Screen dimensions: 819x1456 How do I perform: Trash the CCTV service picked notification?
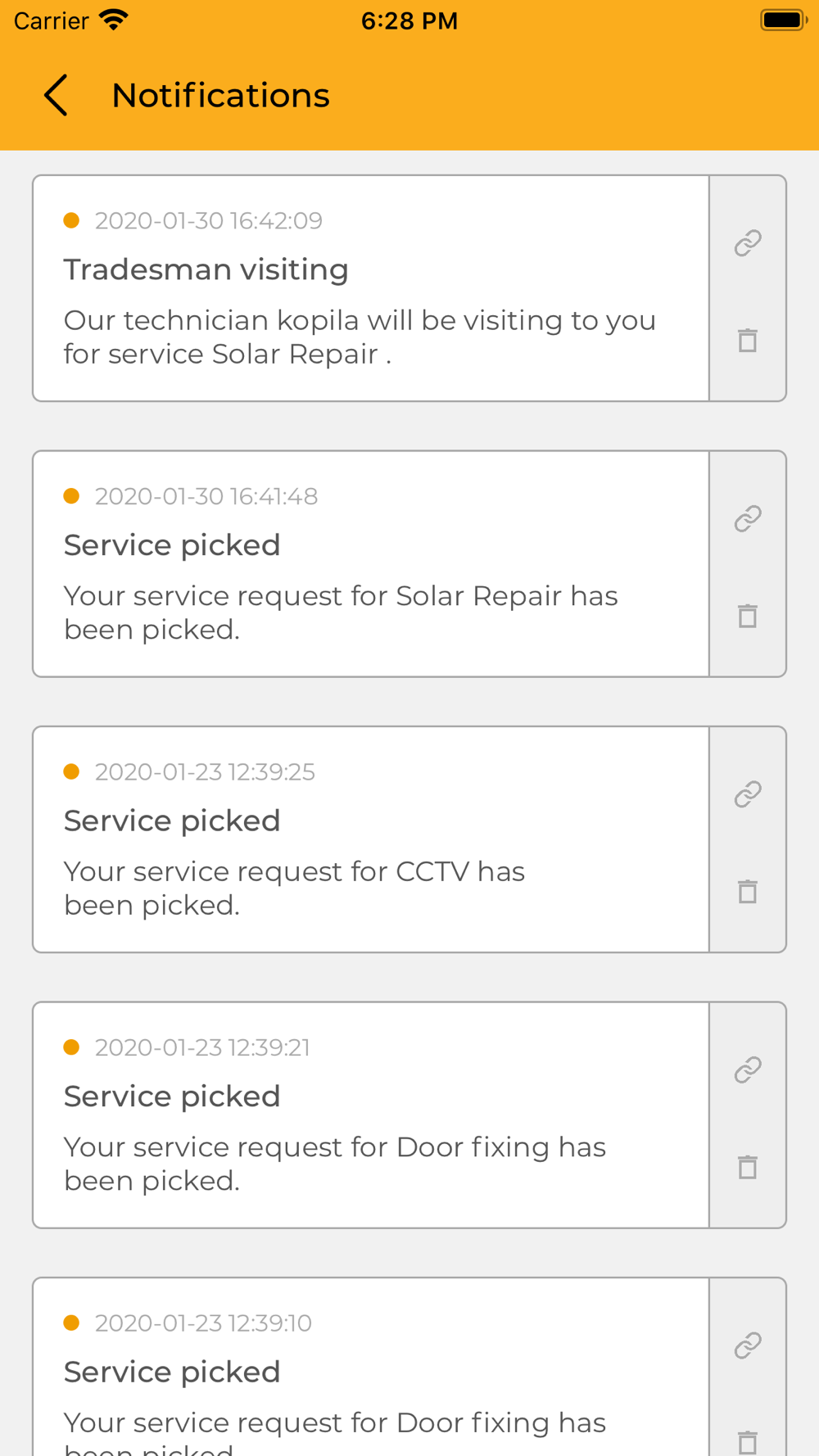pyautogui.click(x=748, y=891)
